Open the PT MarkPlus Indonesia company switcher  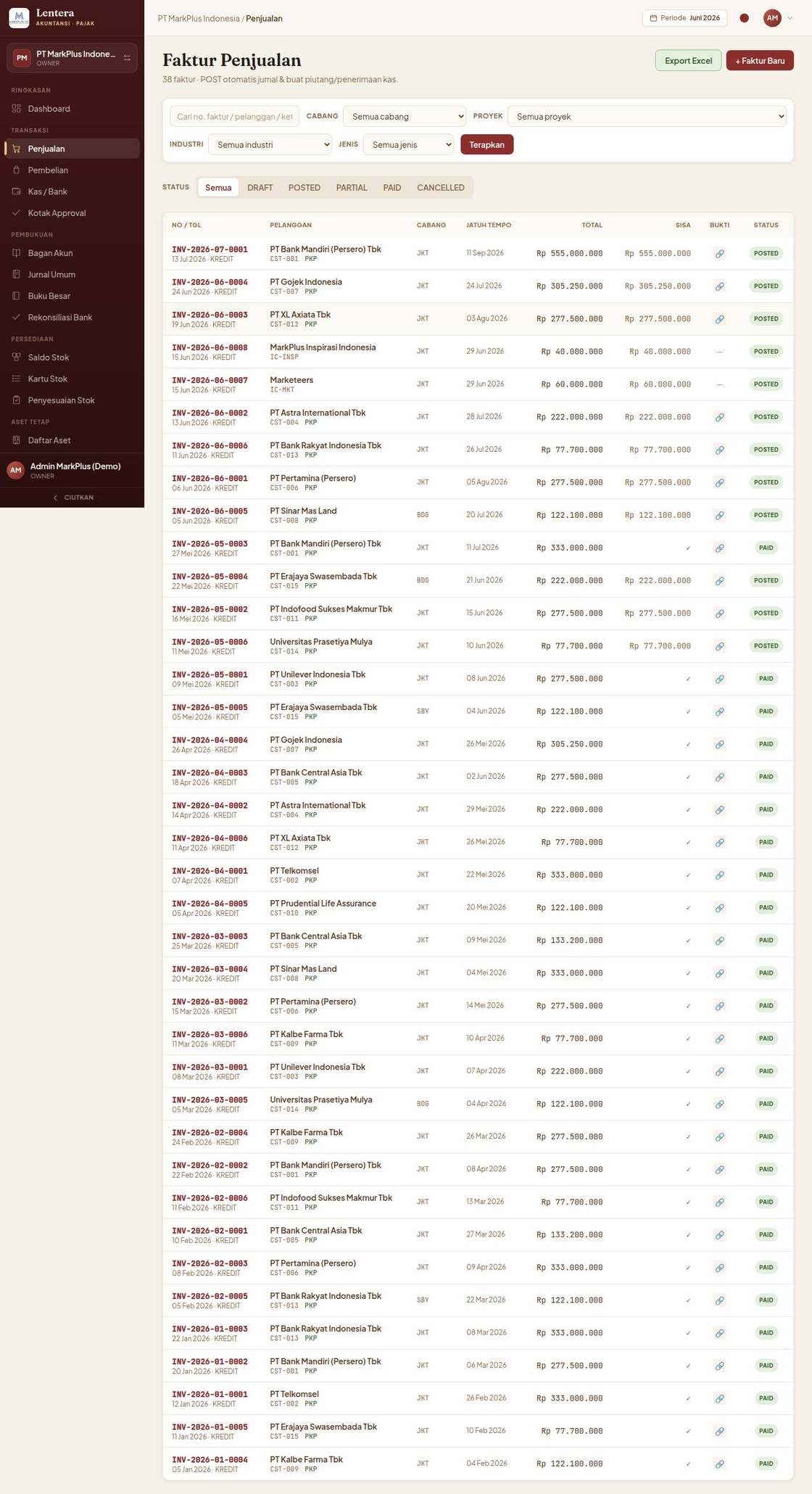coord(72,58)
